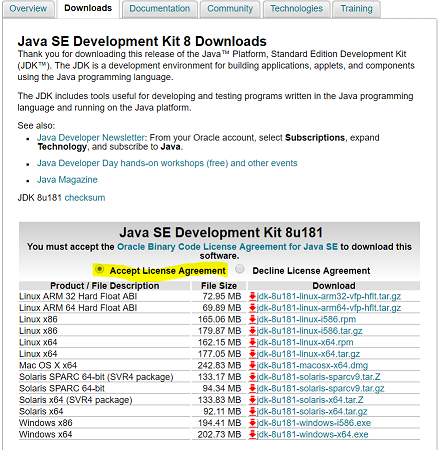Open the Community tab

click(230, 9)
